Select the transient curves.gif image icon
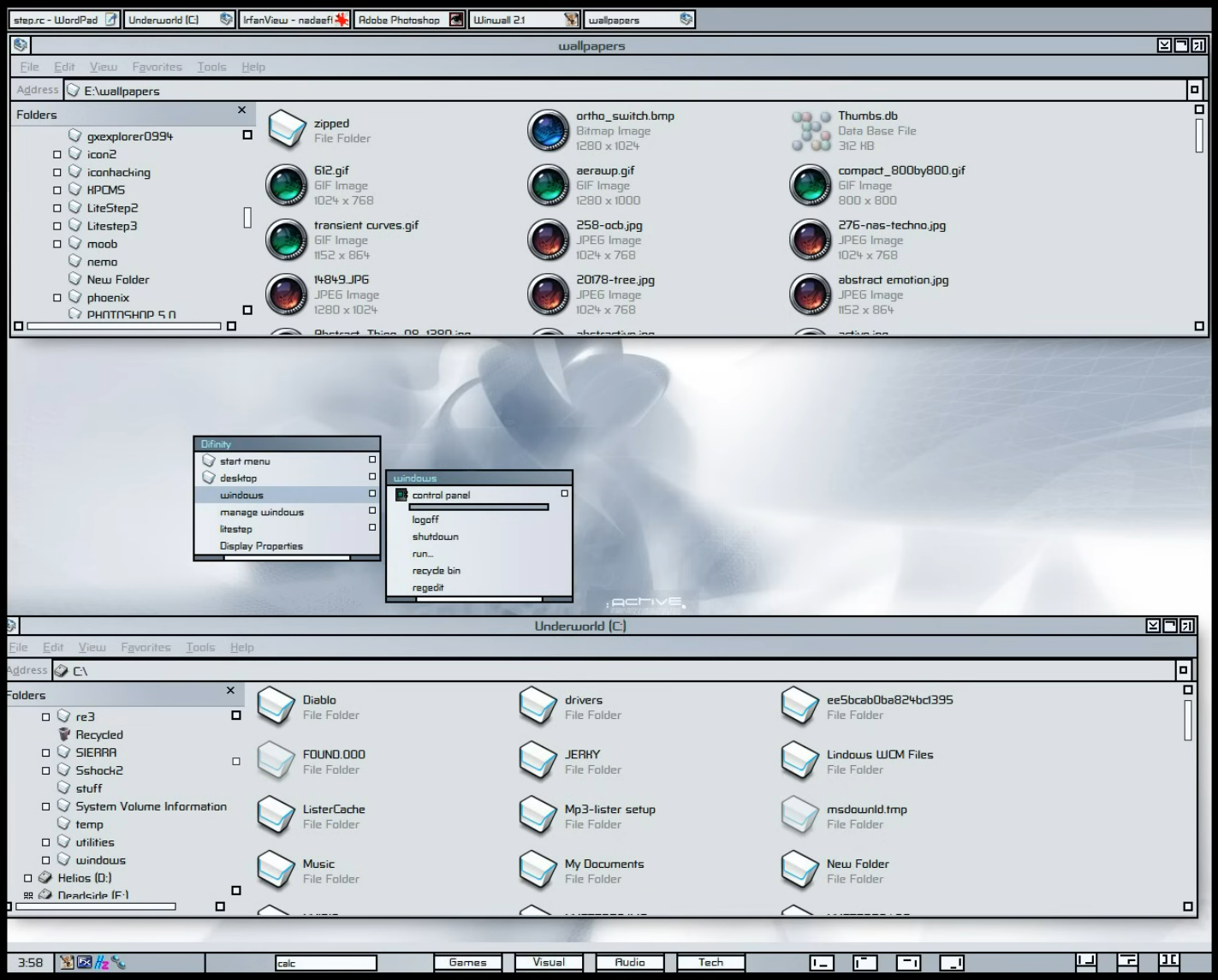1218x980 pixels. pyautogui.click(x=287, y=240)
